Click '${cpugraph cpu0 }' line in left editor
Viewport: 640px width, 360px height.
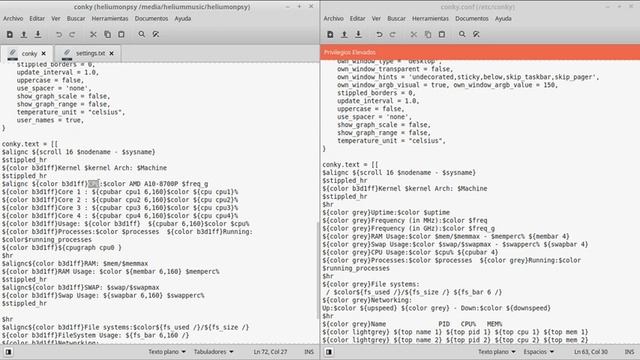point(62,247)
